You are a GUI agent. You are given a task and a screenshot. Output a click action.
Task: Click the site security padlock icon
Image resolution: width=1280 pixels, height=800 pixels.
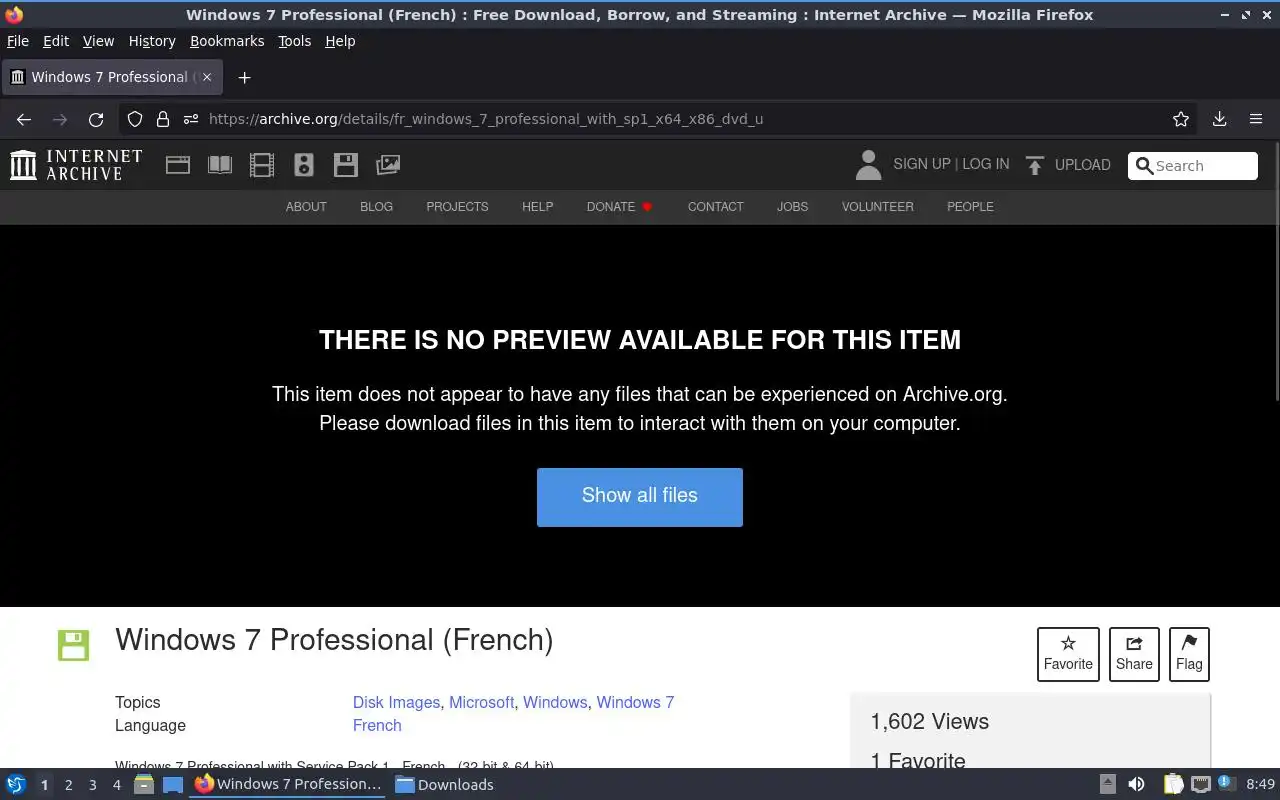[163, 119]
